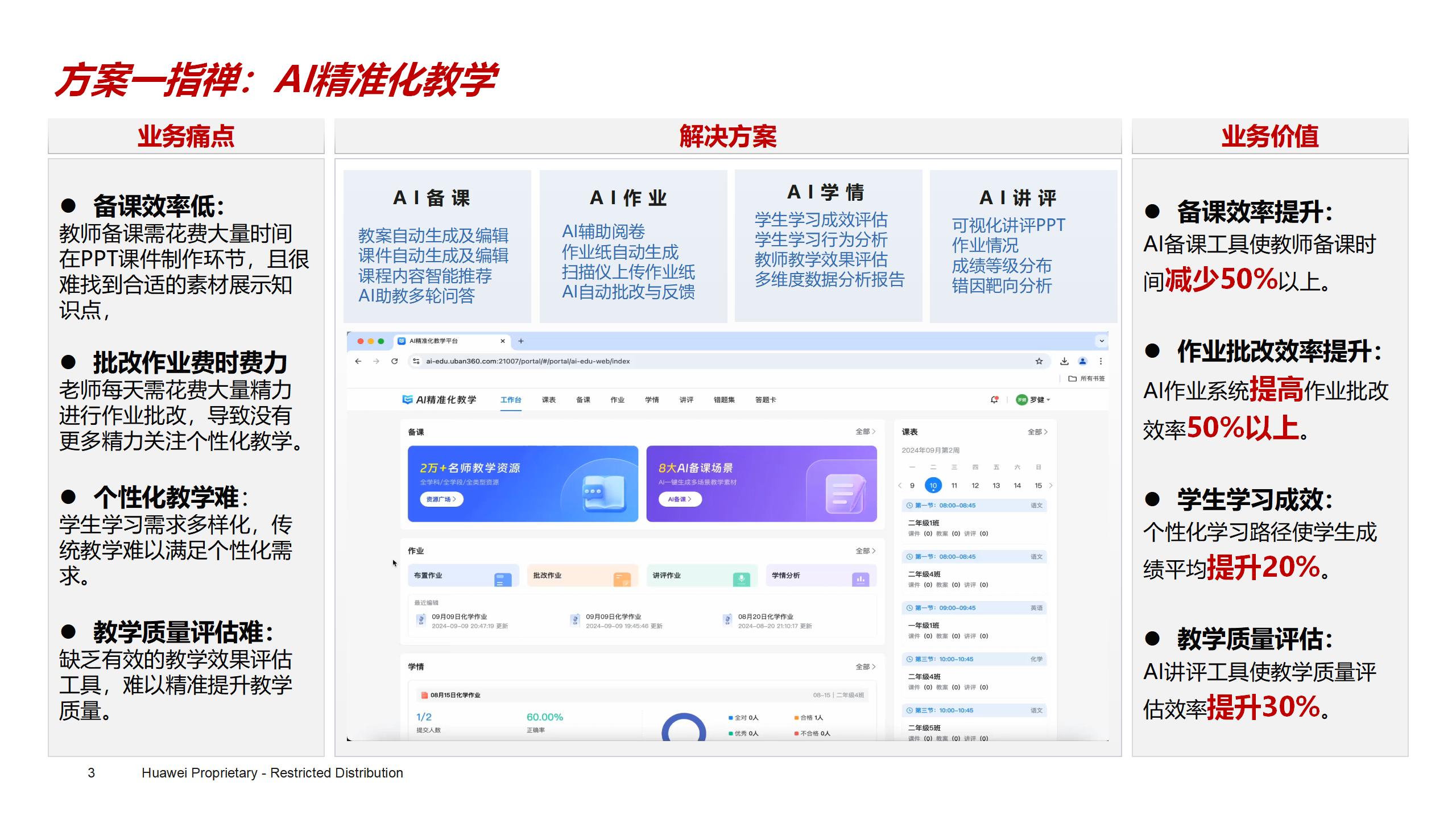Viewport: 1456px width, 819px height.
Task: Open the 学情 nav tab
Action: click(652, 400)
